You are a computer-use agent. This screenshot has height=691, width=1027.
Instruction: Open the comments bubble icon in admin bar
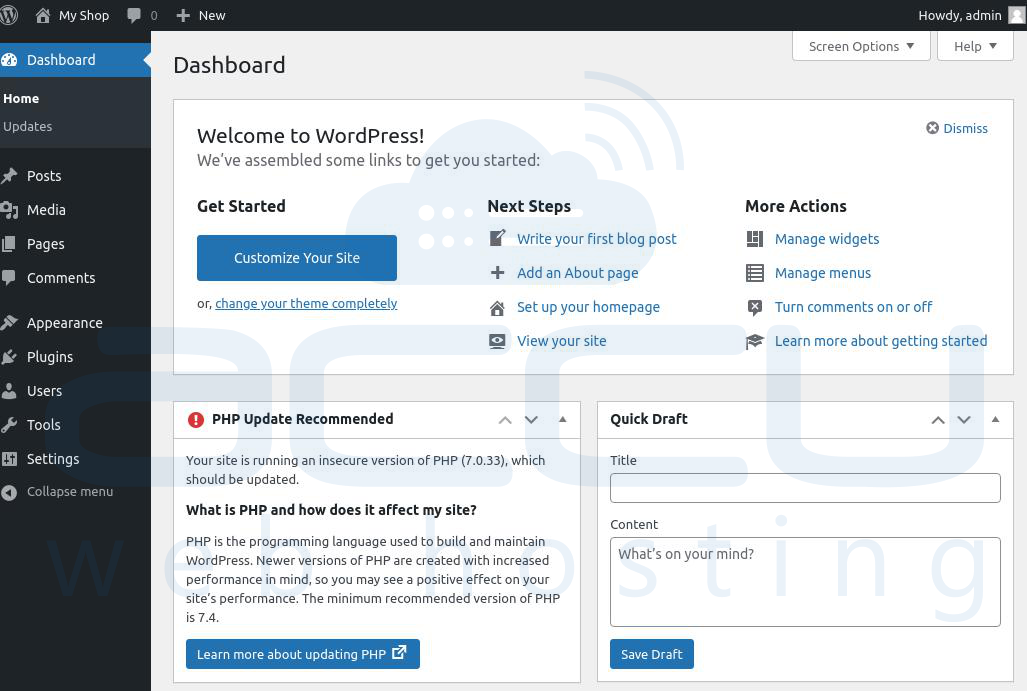[x=134, y=15]
